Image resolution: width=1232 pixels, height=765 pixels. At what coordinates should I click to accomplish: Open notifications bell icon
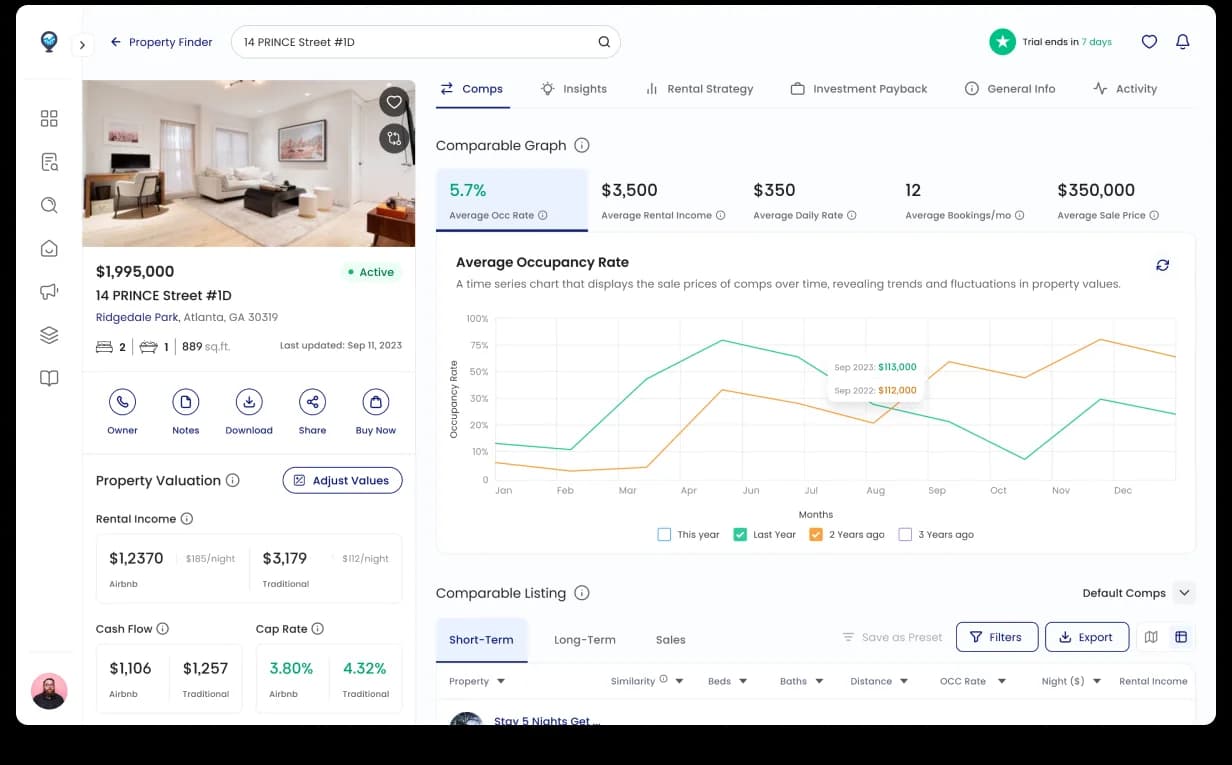(x=1183, y=42)
